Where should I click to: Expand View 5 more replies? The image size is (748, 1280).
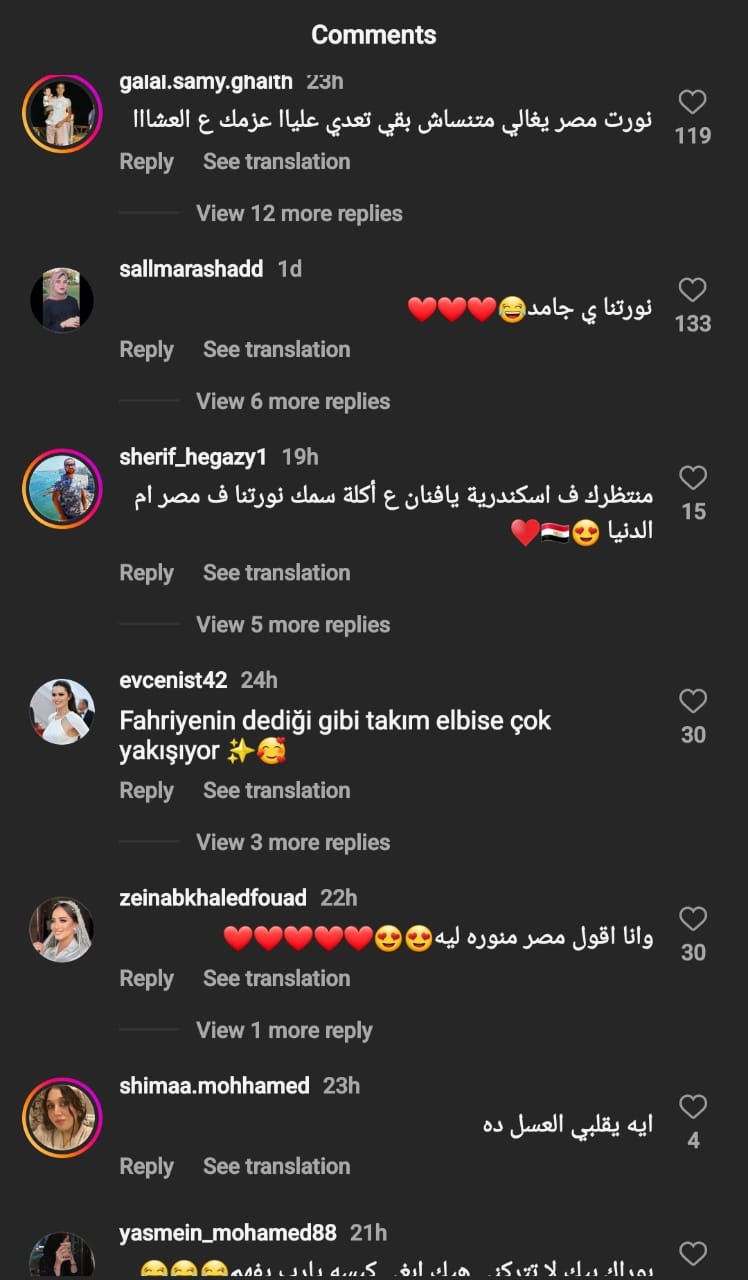pos(293,624)
